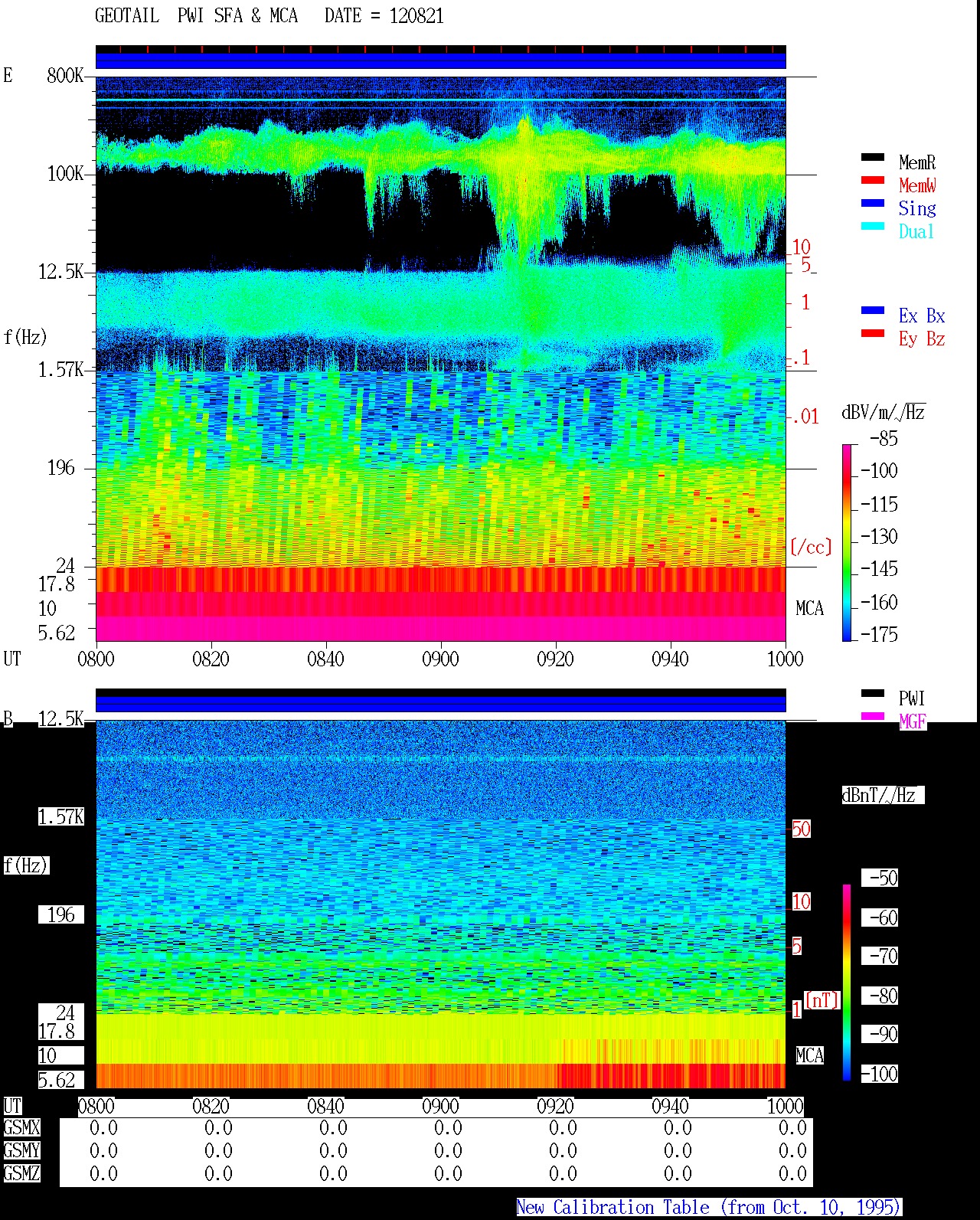Click the -60 color scale value
Viewport: 980px width, 1220px height.
click(880, 917)
